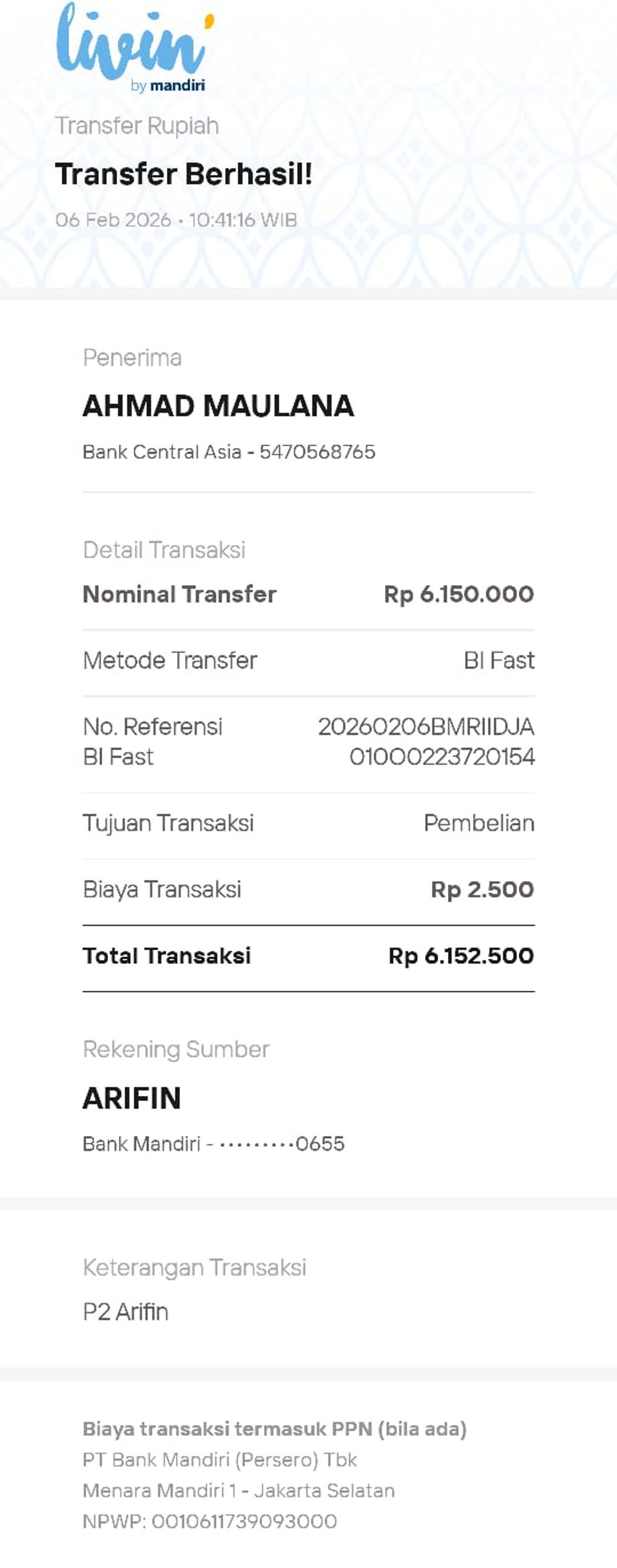Tap the Menara Mandiri 1 address line
This screenshot has height=1568, width=617.
click(x=238, y=1490)
